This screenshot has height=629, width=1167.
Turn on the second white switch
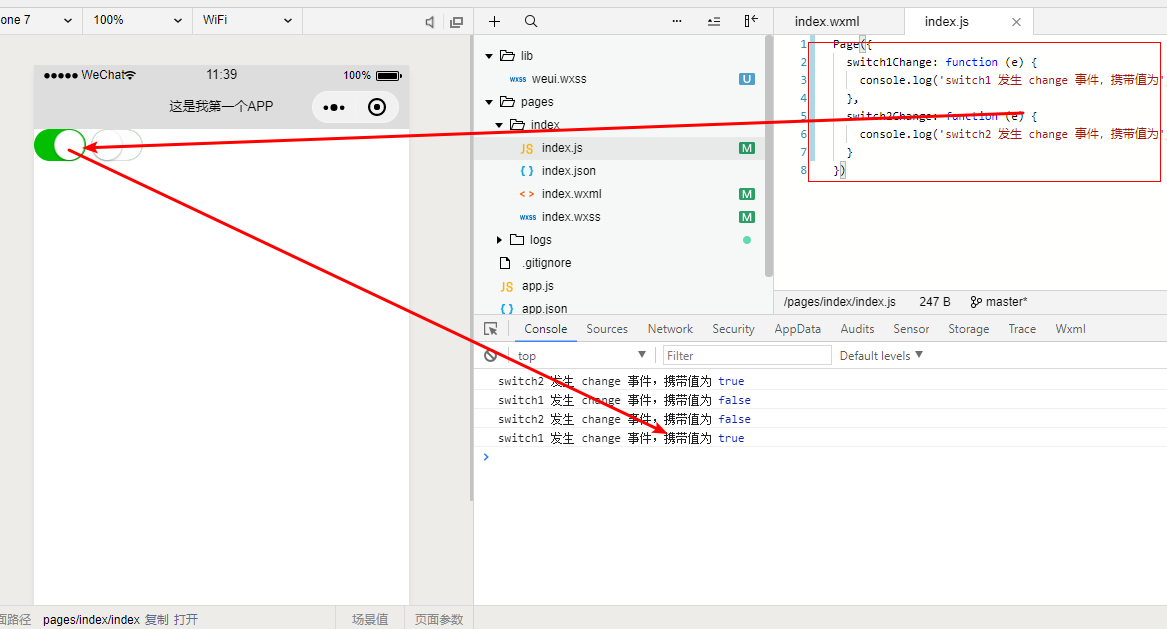[x=116, y=145]
